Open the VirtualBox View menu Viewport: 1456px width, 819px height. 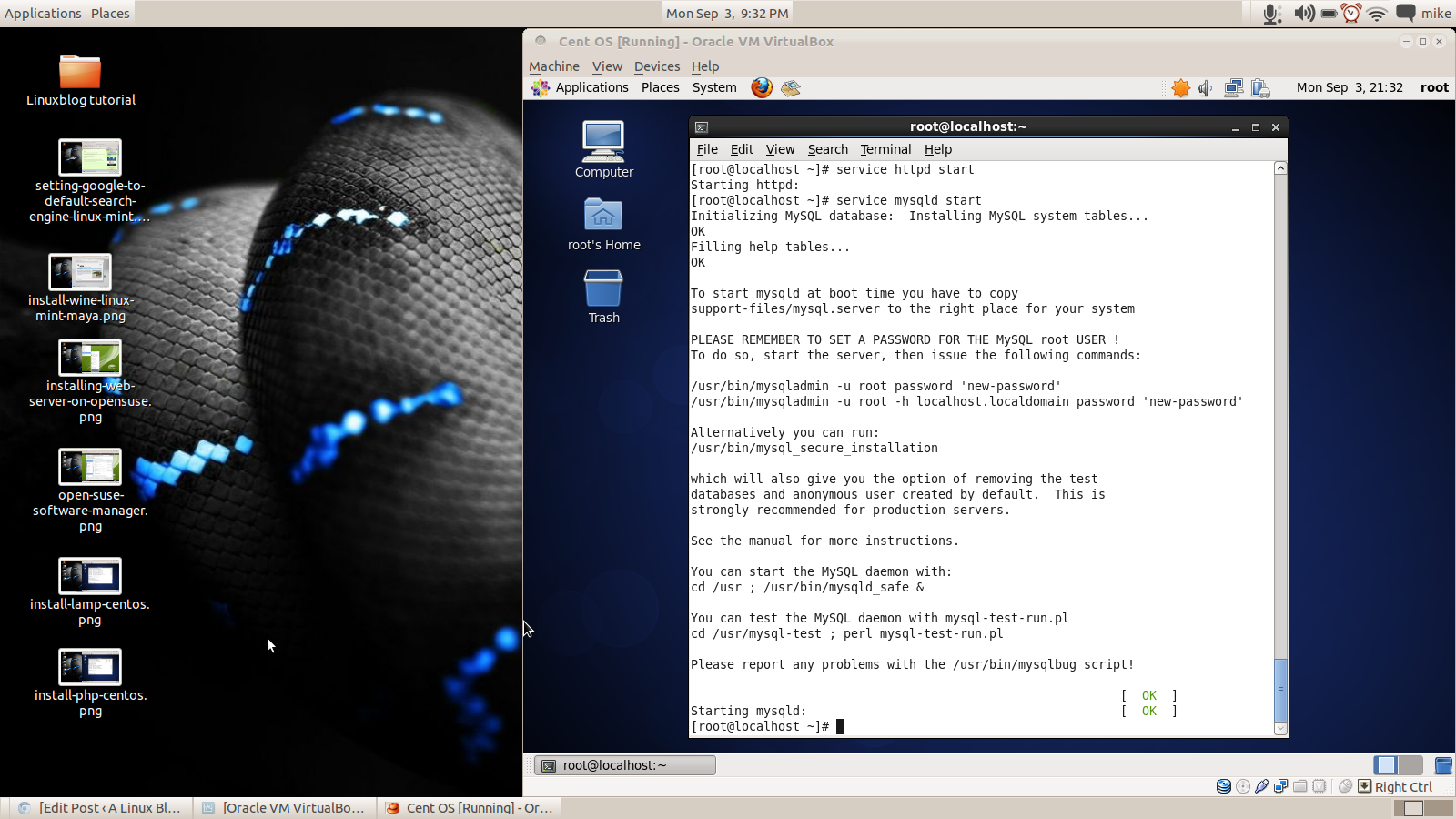click(x=607, y=66)
